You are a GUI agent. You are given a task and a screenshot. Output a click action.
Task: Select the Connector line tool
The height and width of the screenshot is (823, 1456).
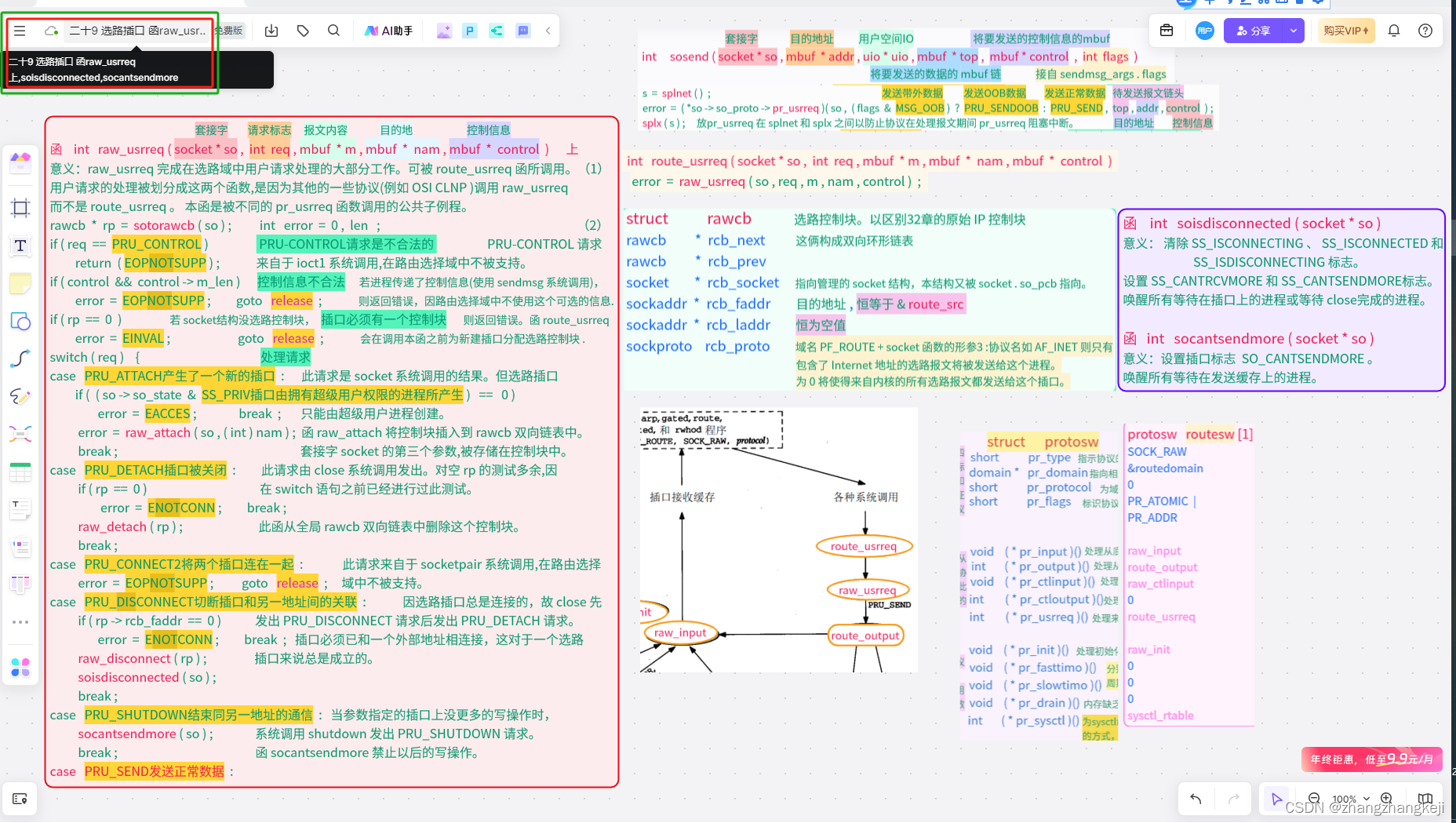(x=20, y=359)
